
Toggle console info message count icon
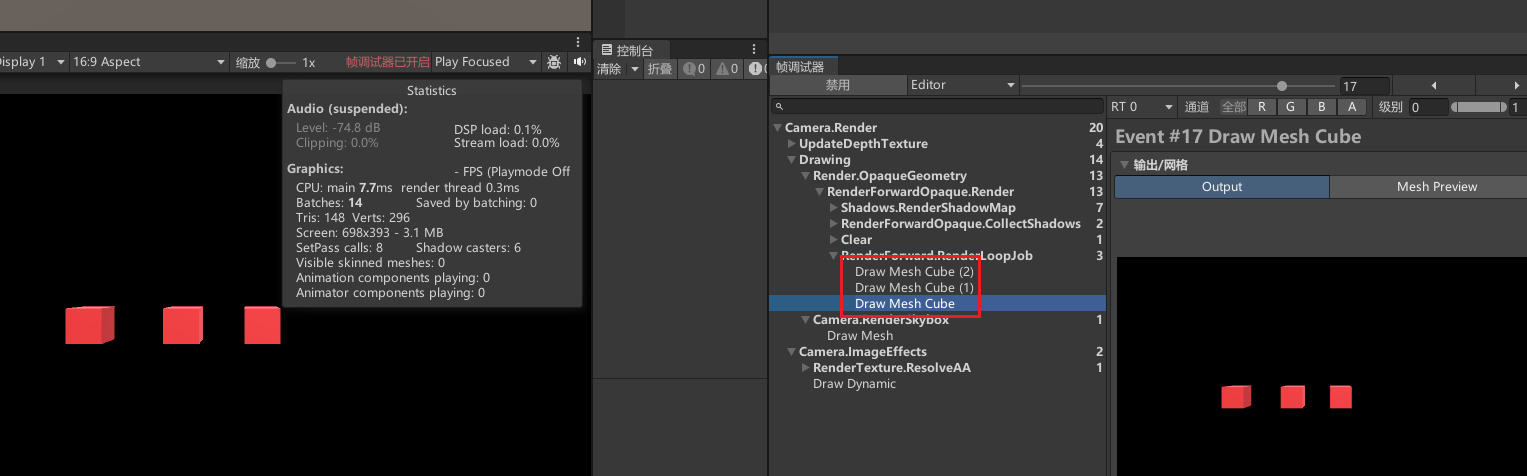(695, 69)
